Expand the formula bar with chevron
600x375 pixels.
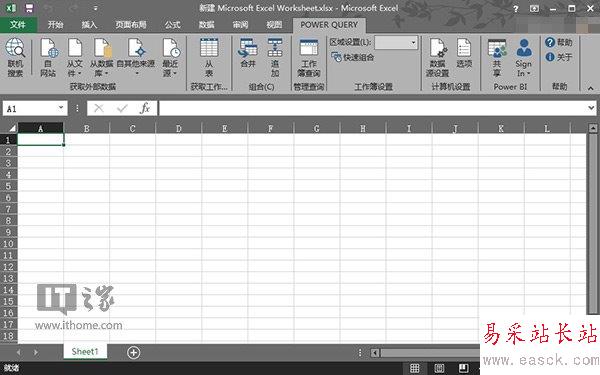pyautogui.click(x=591, y=108)
